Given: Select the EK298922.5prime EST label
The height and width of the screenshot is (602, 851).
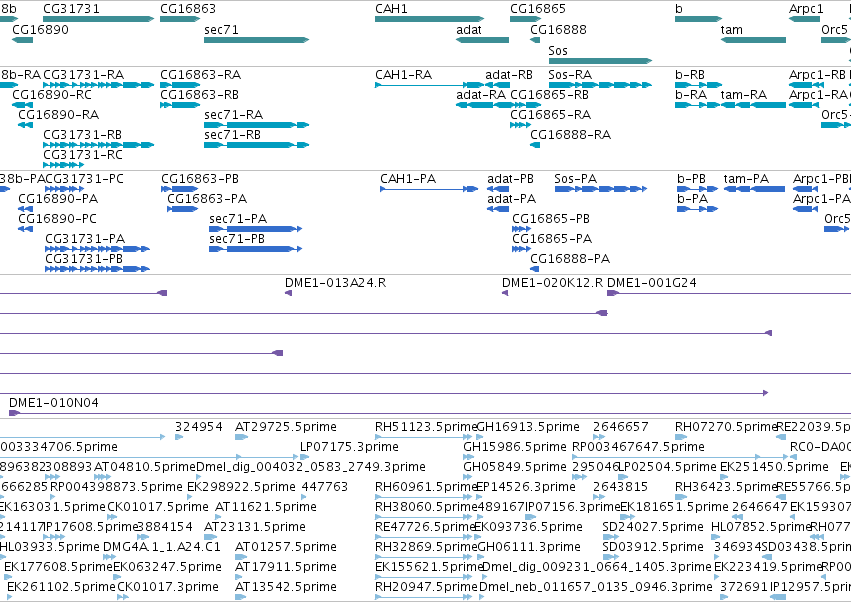Looking at the screenshot, I should 241,486.
